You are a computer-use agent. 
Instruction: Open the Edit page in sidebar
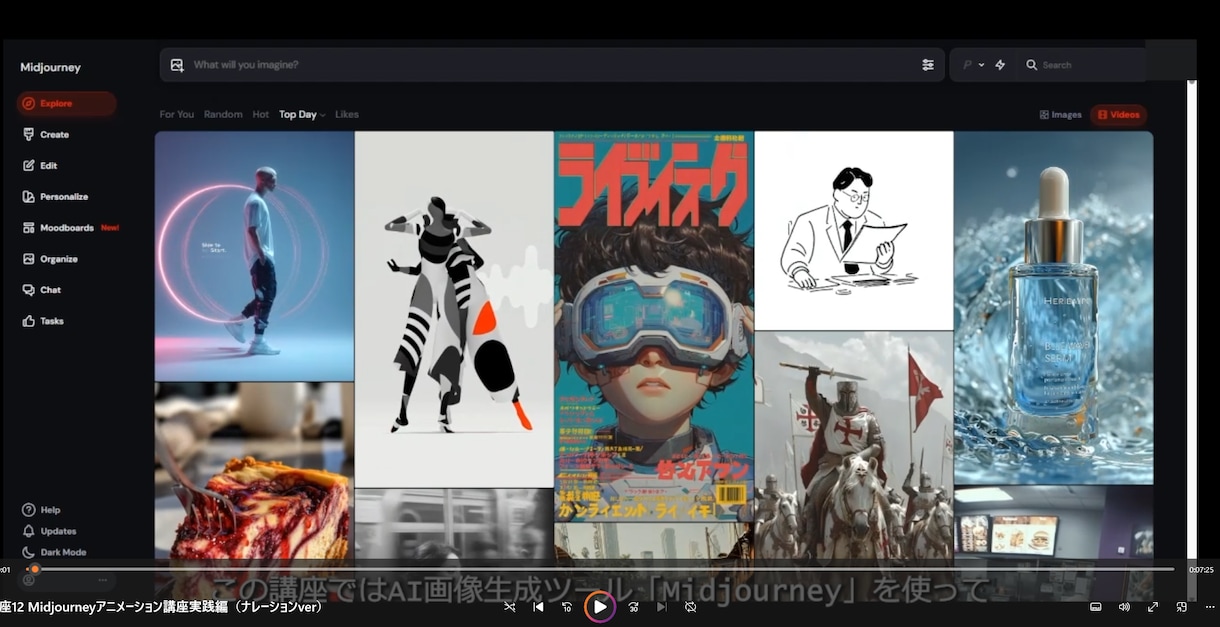click(40, 165)
